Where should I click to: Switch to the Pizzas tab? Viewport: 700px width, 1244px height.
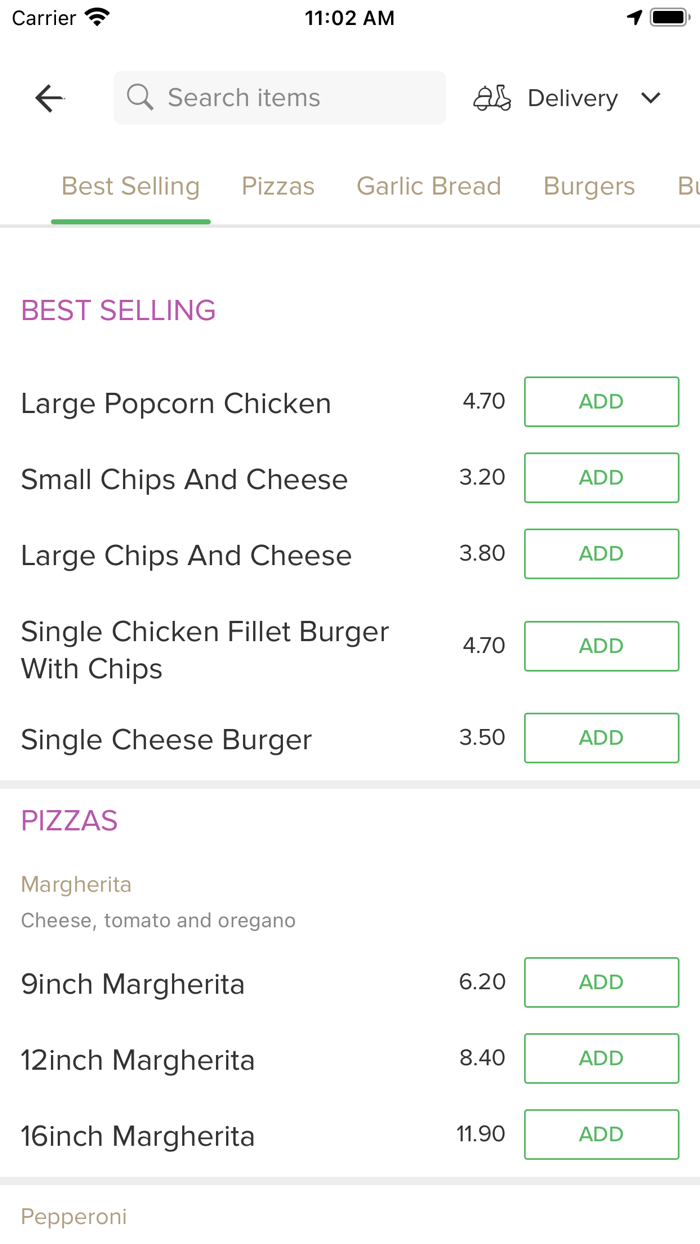click(x=278, y=186)
